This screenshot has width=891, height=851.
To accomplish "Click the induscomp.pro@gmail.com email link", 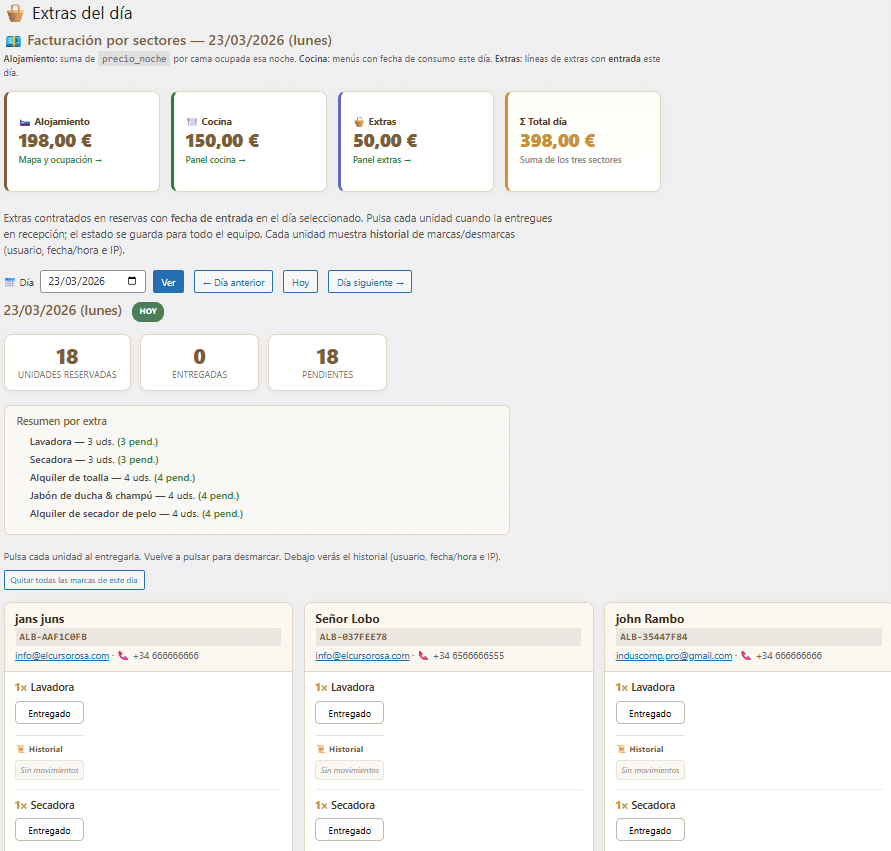I will (674, 656).
